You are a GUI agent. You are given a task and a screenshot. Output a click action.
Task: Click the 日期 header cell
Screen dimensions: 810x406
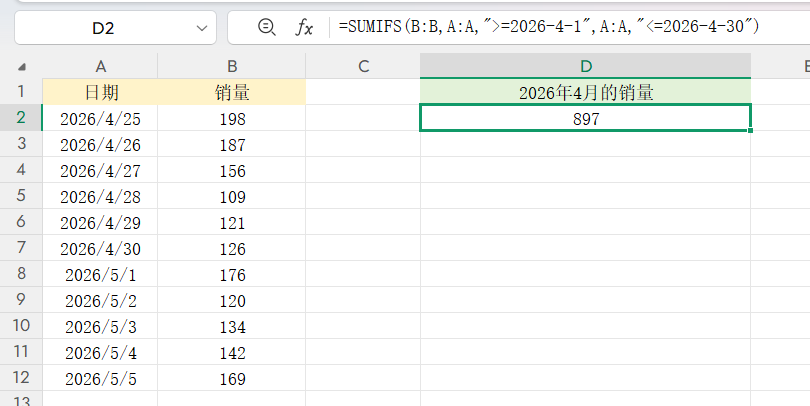click(100, 92)
